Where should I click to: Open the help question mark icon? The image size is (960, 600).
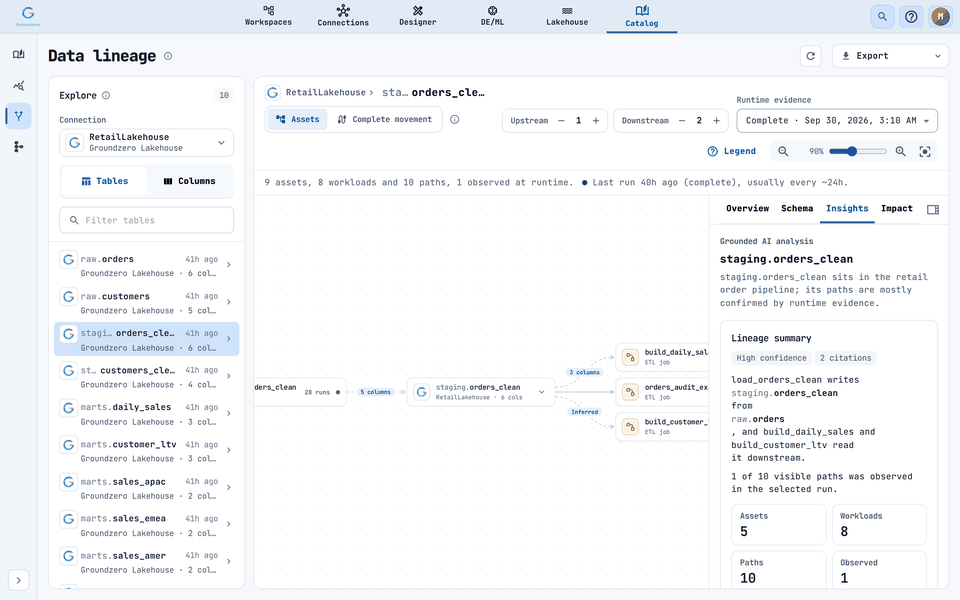(911, 17)
